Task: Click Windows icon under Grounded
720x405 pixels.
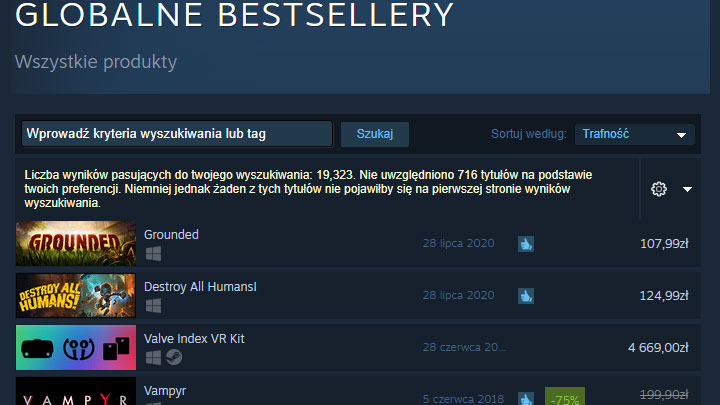Action: click(153, 254)
